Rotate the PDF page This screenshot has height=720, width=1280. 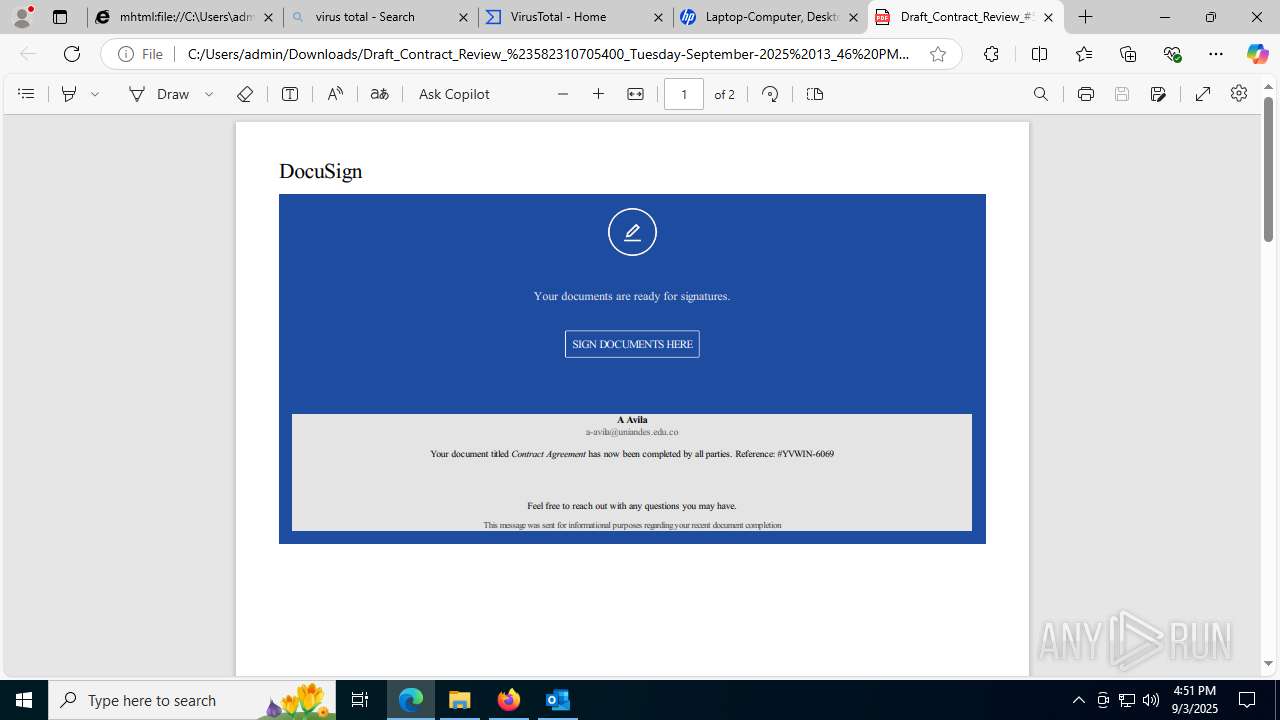(770, 94)
